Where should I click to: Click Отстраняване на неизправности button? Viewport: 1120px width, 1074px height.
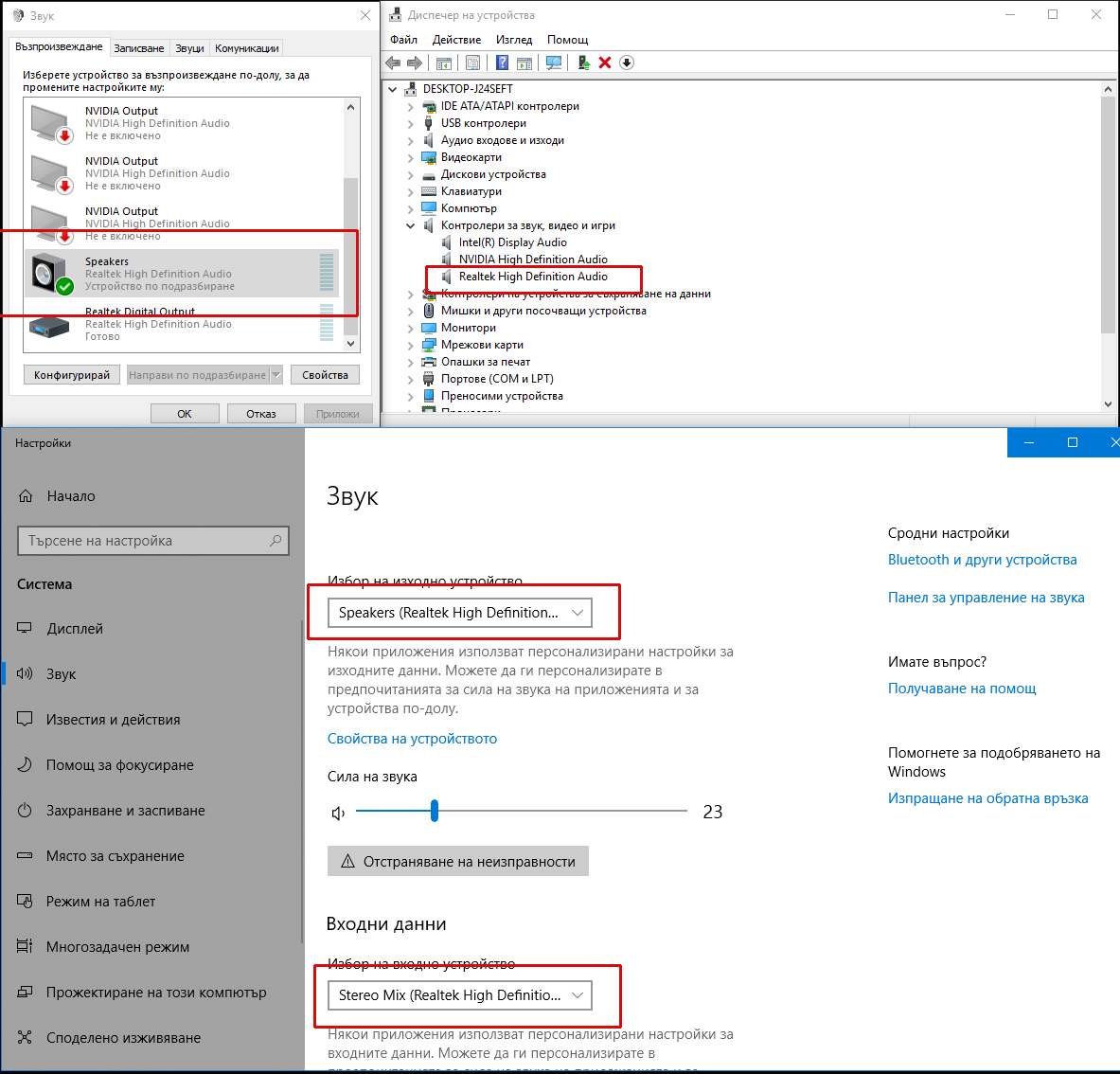[458, 861]
